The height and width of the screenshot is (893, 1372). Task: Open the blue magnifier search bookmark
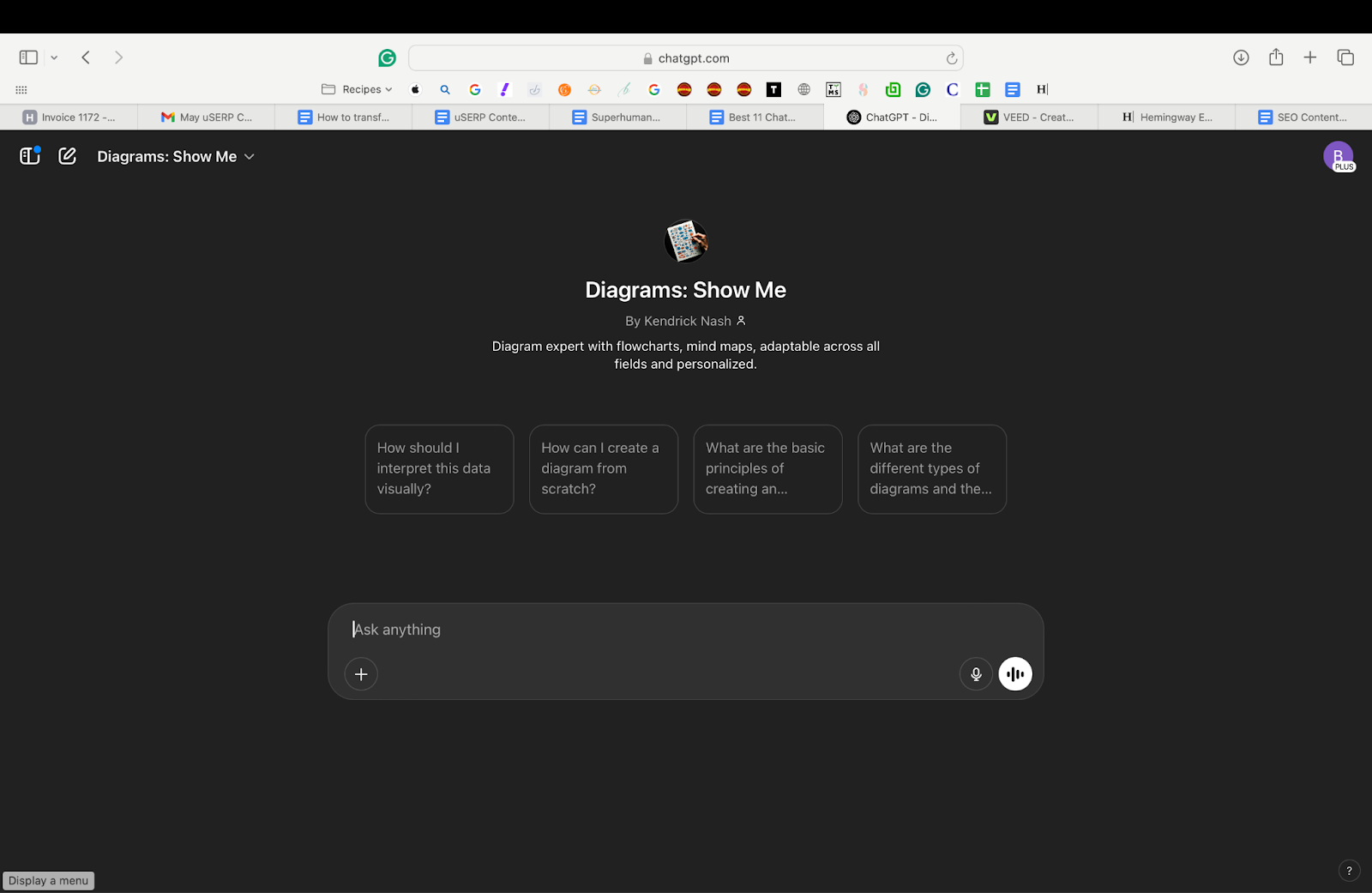coord(445,89)
